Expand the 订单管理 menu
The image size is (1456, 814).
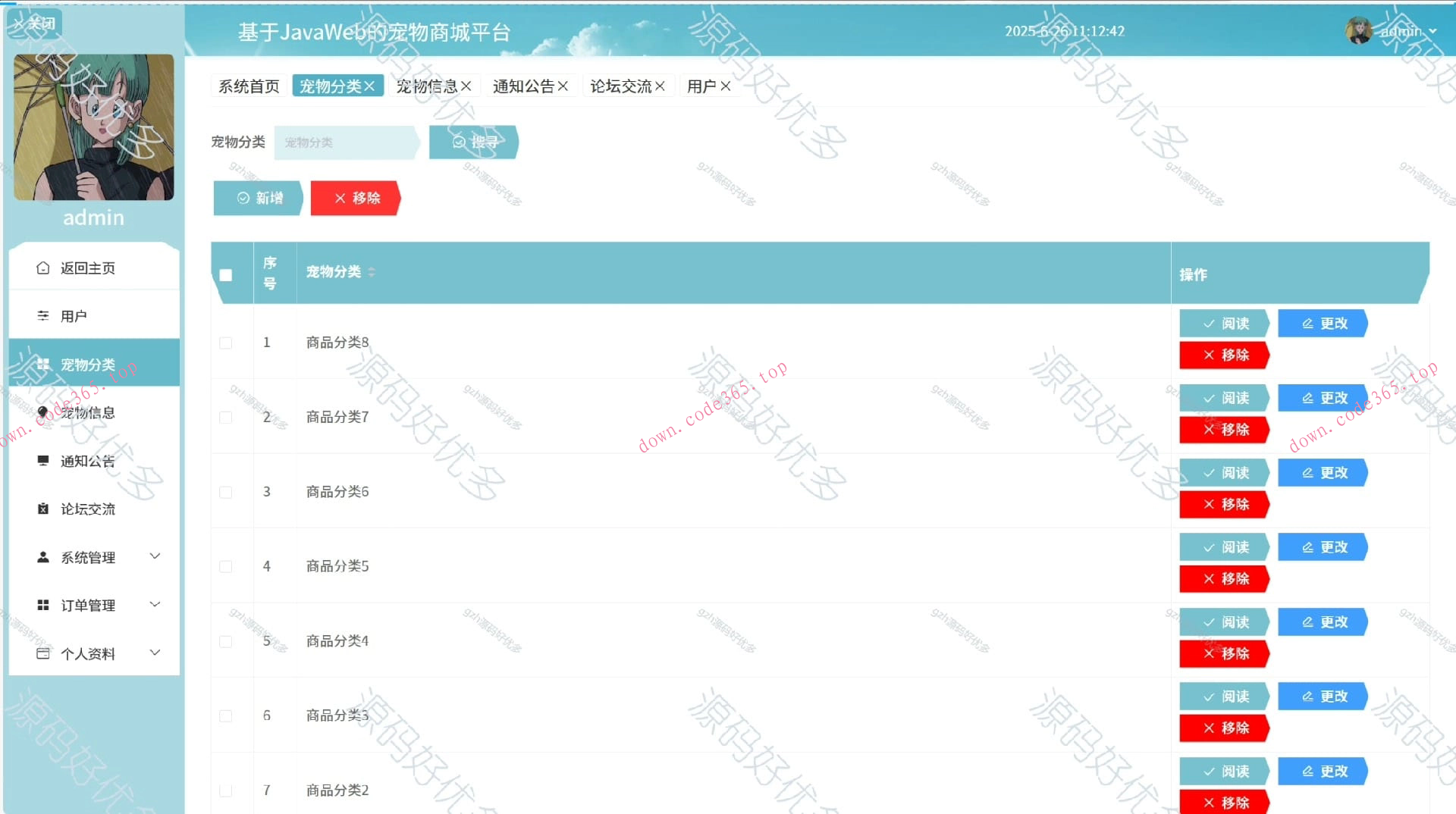point(155,604)
